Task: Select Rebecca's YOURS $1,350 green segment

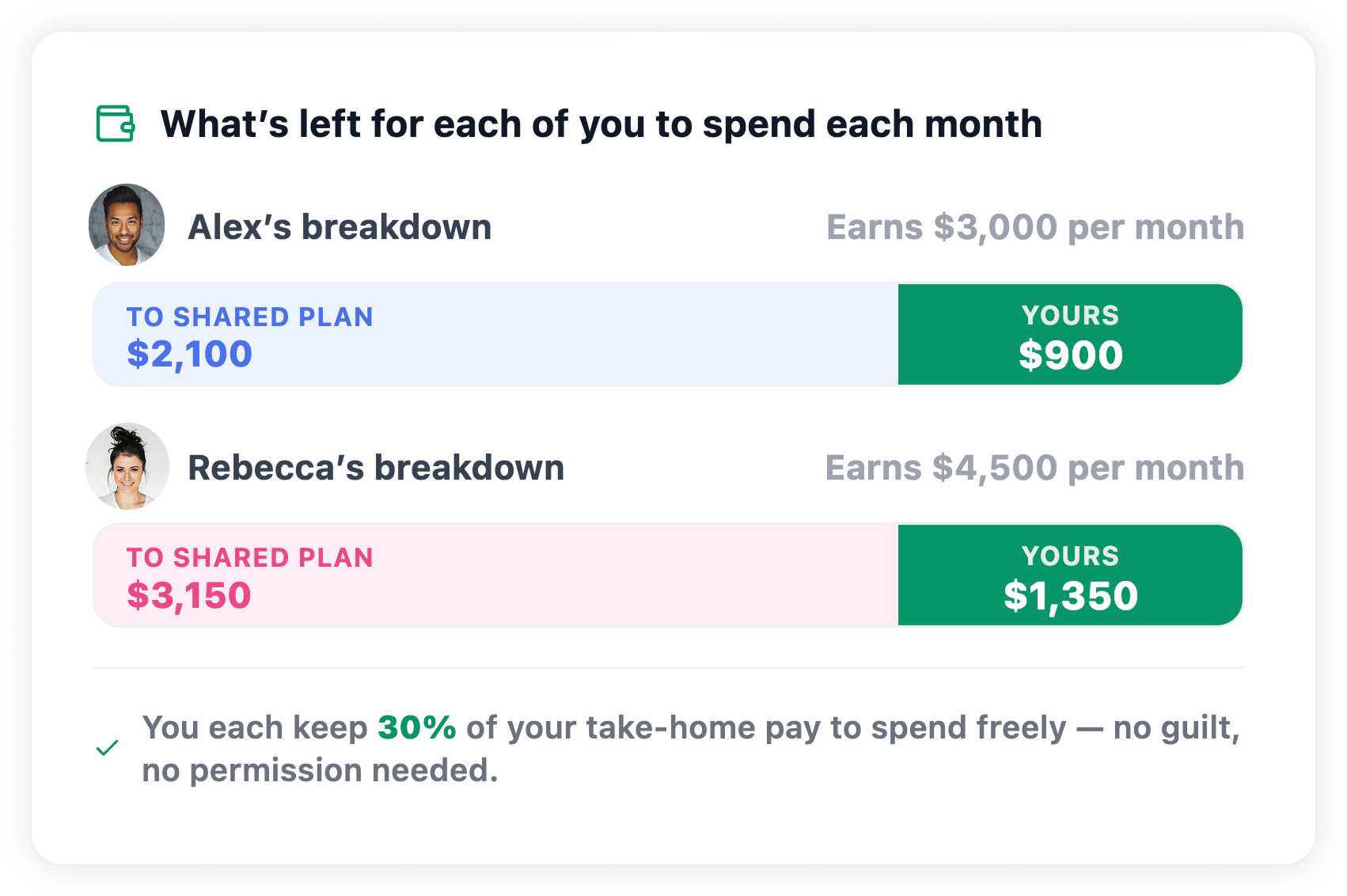Action: coord(1070,575)
